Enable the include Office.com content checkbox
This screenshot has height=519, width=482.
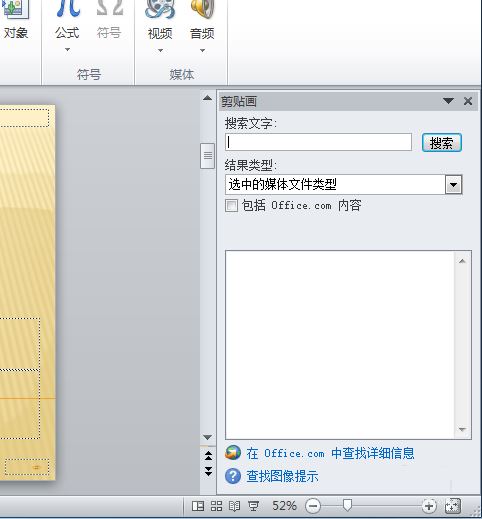tap(231, 206)
